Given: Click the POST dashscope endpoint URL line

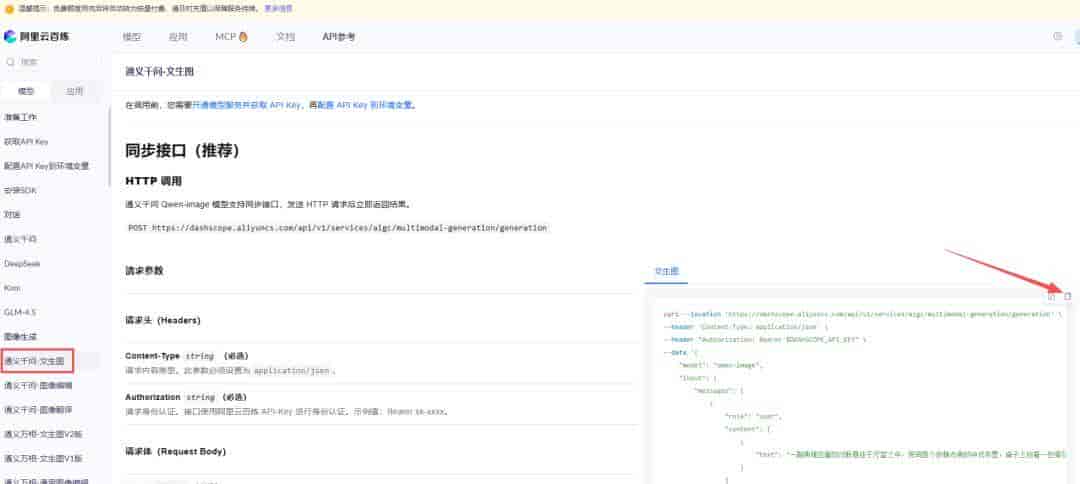Looking at the screenshot, I should click(x=338, y=227).
